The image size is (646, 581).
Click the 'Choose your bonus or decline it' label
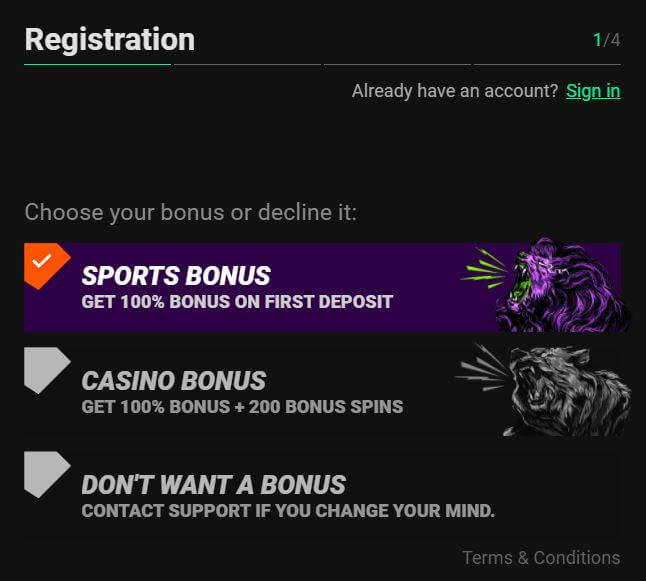190,213
